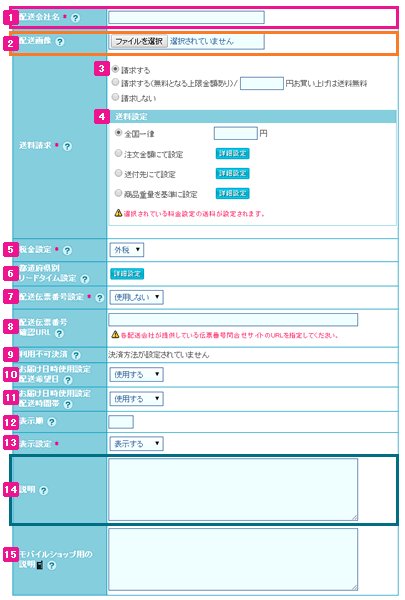Click help icon for モバイルショップ用の説明

click(52, 565)
